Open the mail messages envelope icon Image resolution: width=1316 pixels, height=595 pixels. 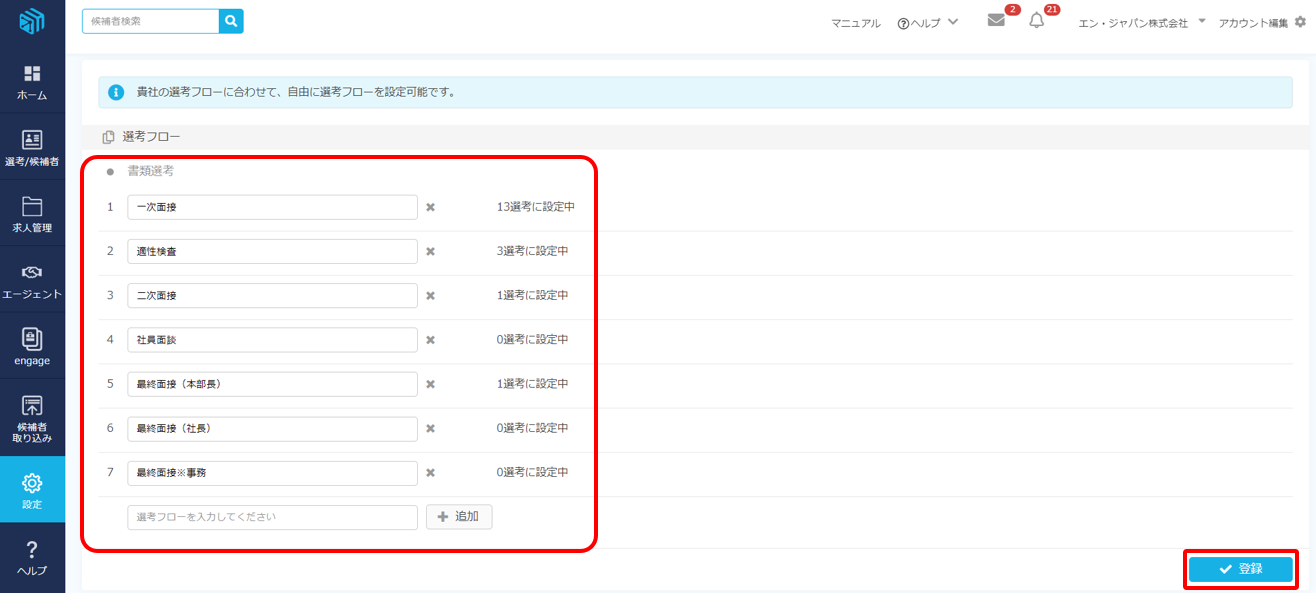(x=996, y=21)
